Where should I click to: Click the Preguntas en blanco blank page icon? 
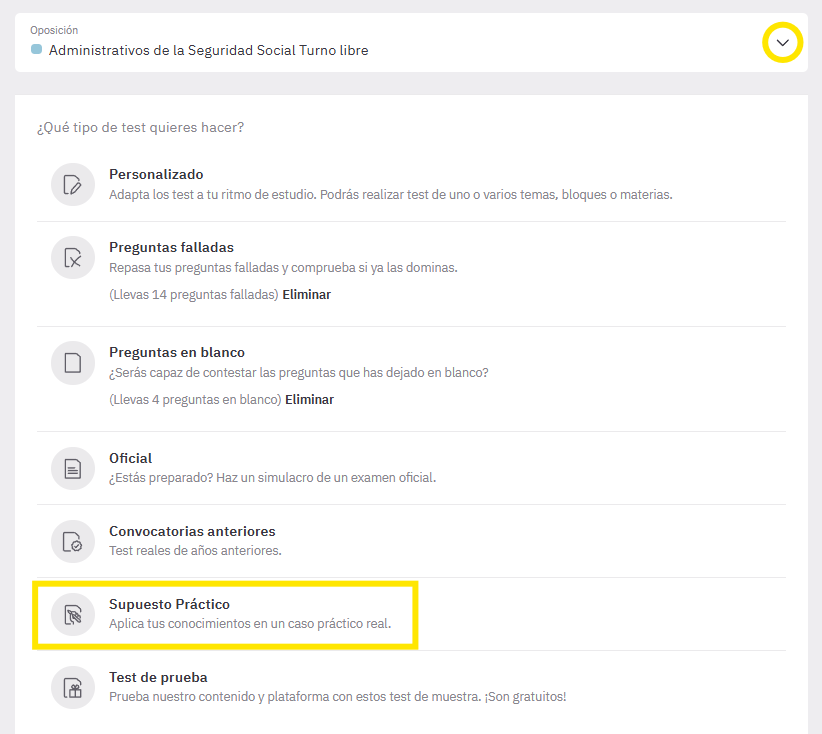point(73,363)
